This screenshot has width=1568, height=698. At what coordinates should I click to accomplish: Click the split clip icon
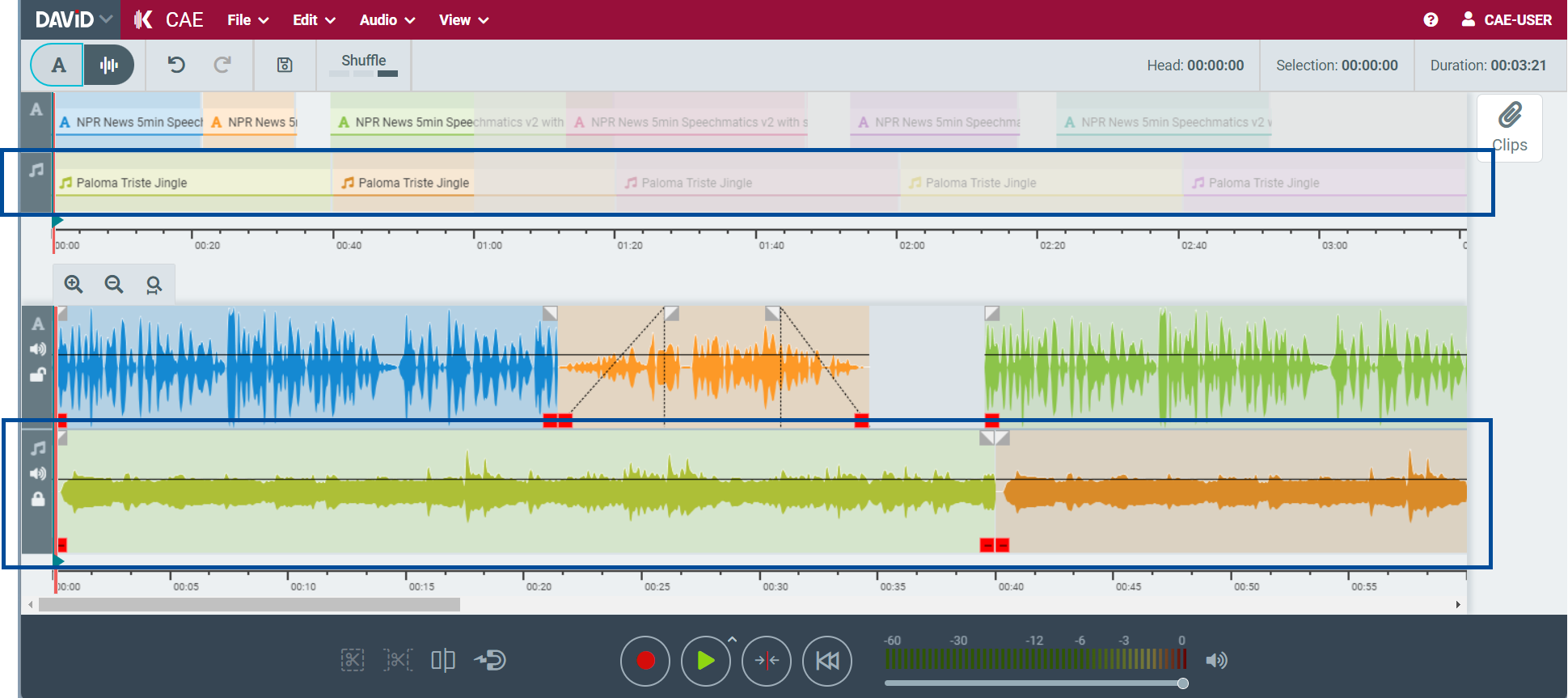(442, 661)
